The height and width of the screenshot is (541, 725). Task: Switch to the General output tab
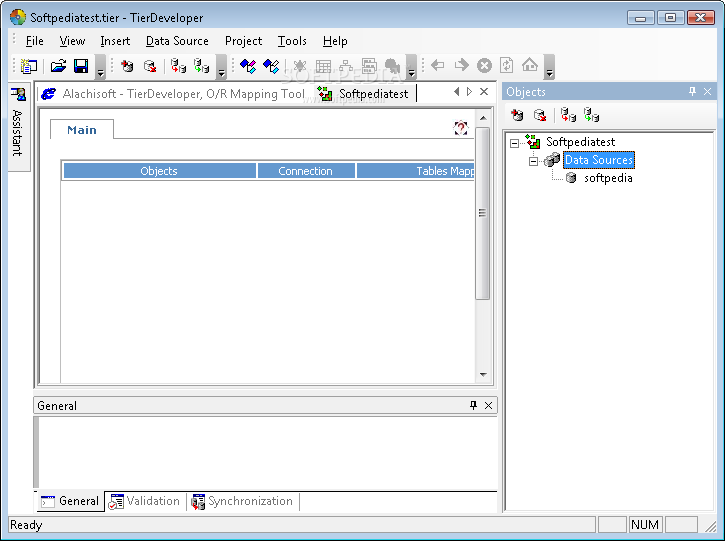click(70, 501)
